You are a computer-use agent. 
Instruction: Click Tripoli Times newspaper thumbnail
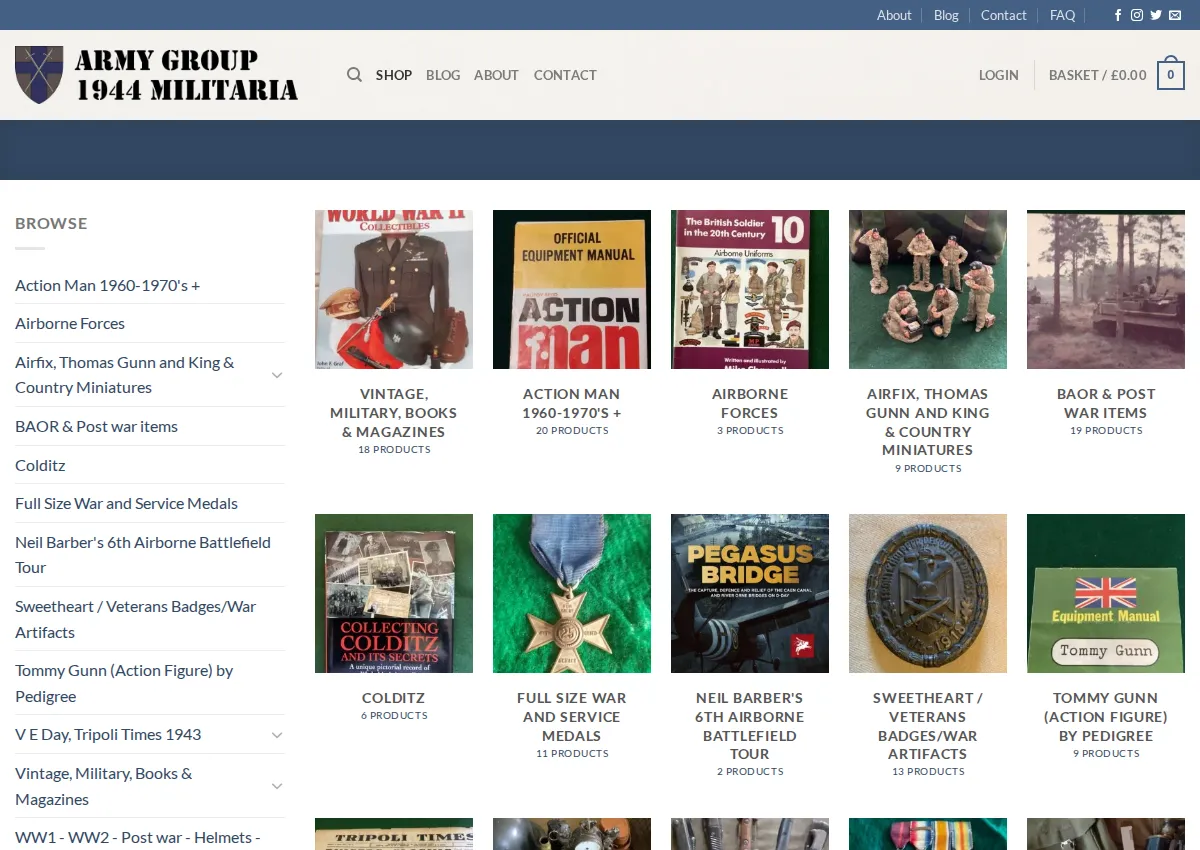(x=394, y=834)
